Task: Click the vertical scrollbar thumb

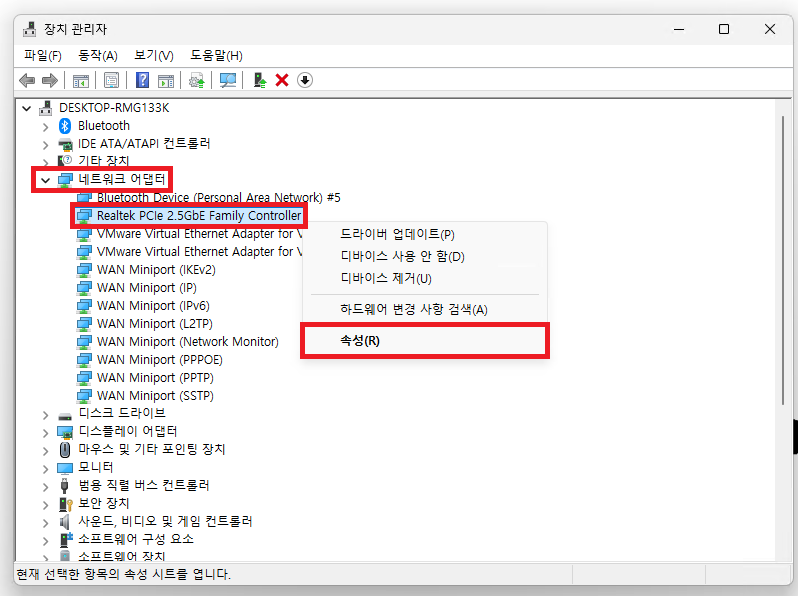Action: (x=783, y=261)
